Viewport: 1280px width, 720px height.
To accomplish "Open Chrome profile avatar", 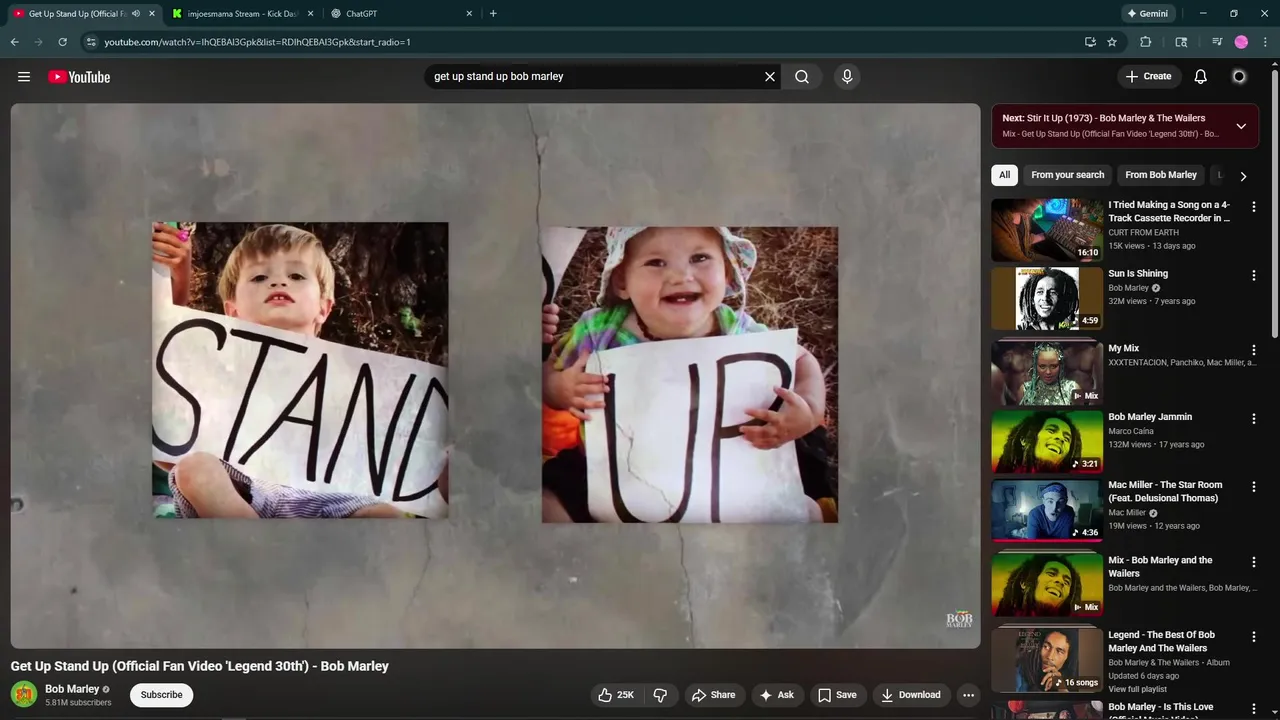I will (1241, 42).
